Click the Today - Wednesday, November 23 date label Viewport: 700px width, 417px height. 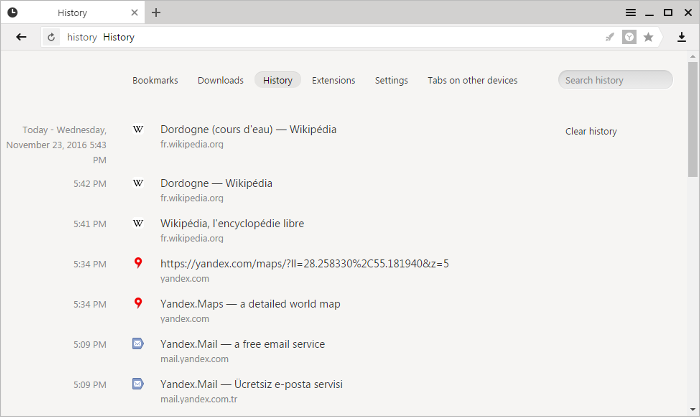pos(56,145)
